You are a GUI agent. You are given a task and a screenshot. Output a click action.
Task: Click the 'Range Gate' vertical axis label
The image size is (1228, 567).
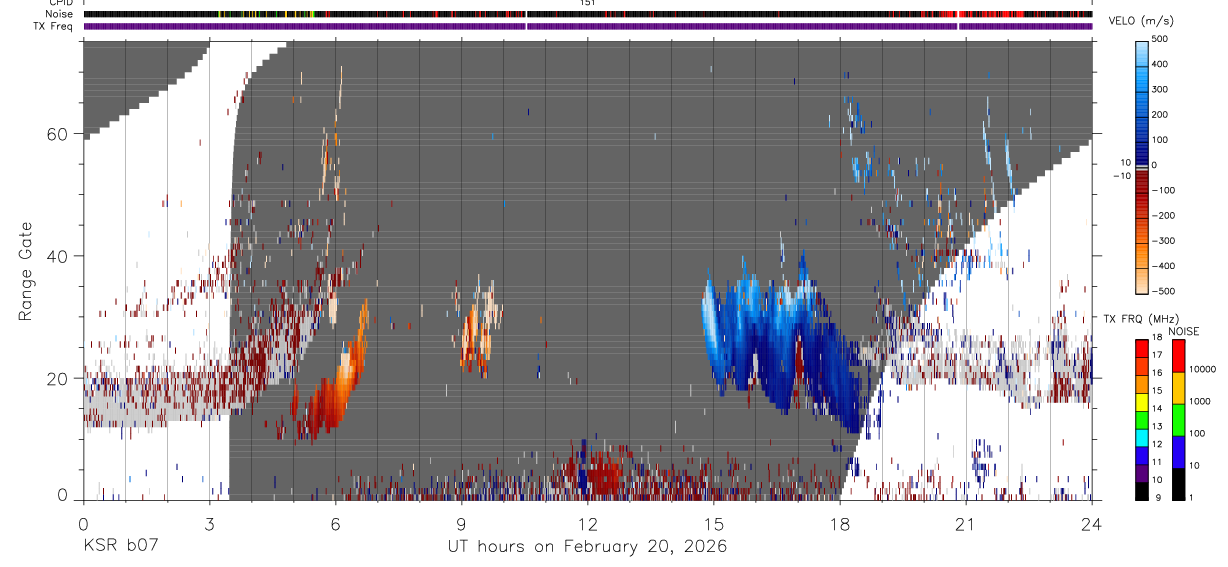[26, 272]
